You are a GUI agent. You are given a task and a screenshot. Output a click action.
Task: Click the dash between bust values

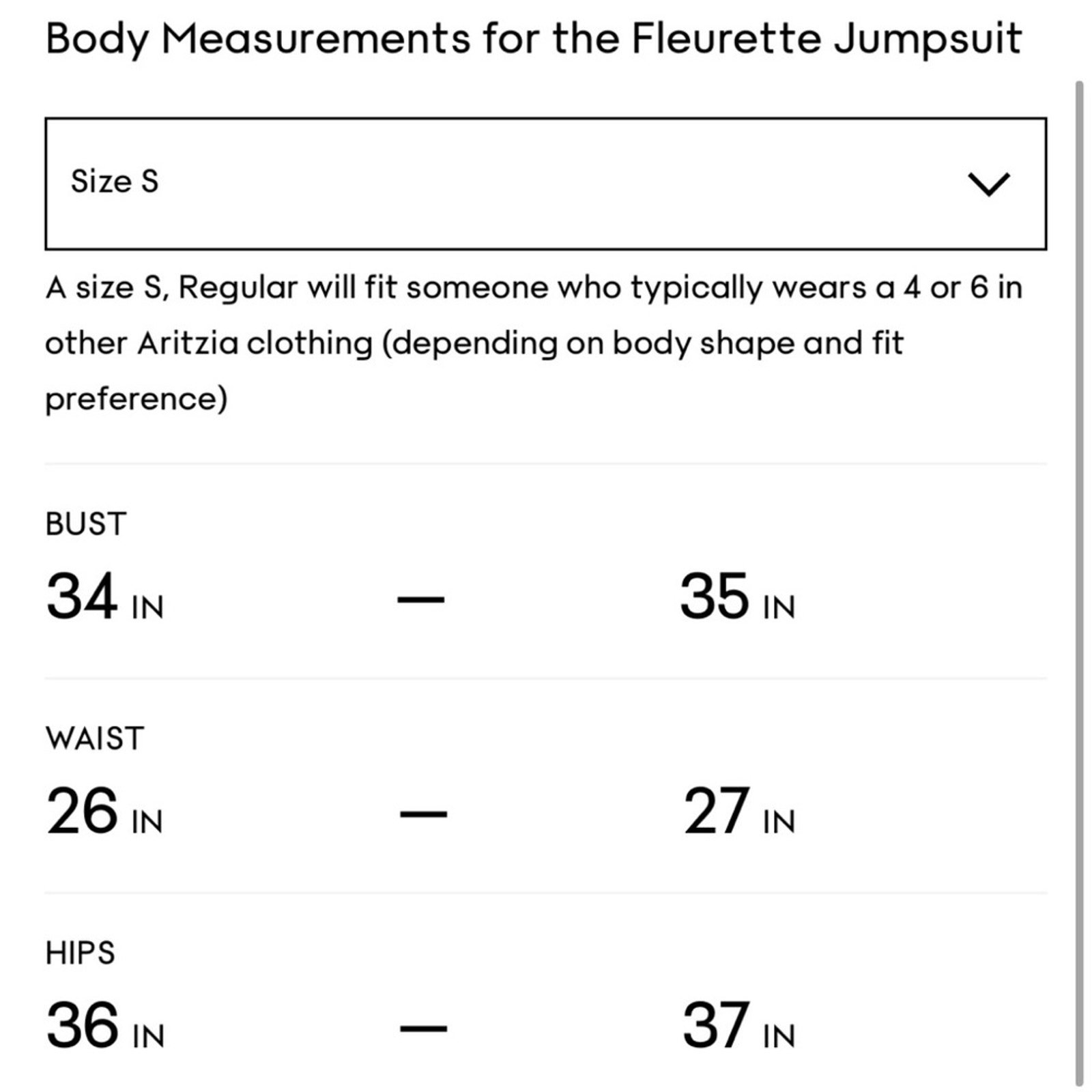421,599
